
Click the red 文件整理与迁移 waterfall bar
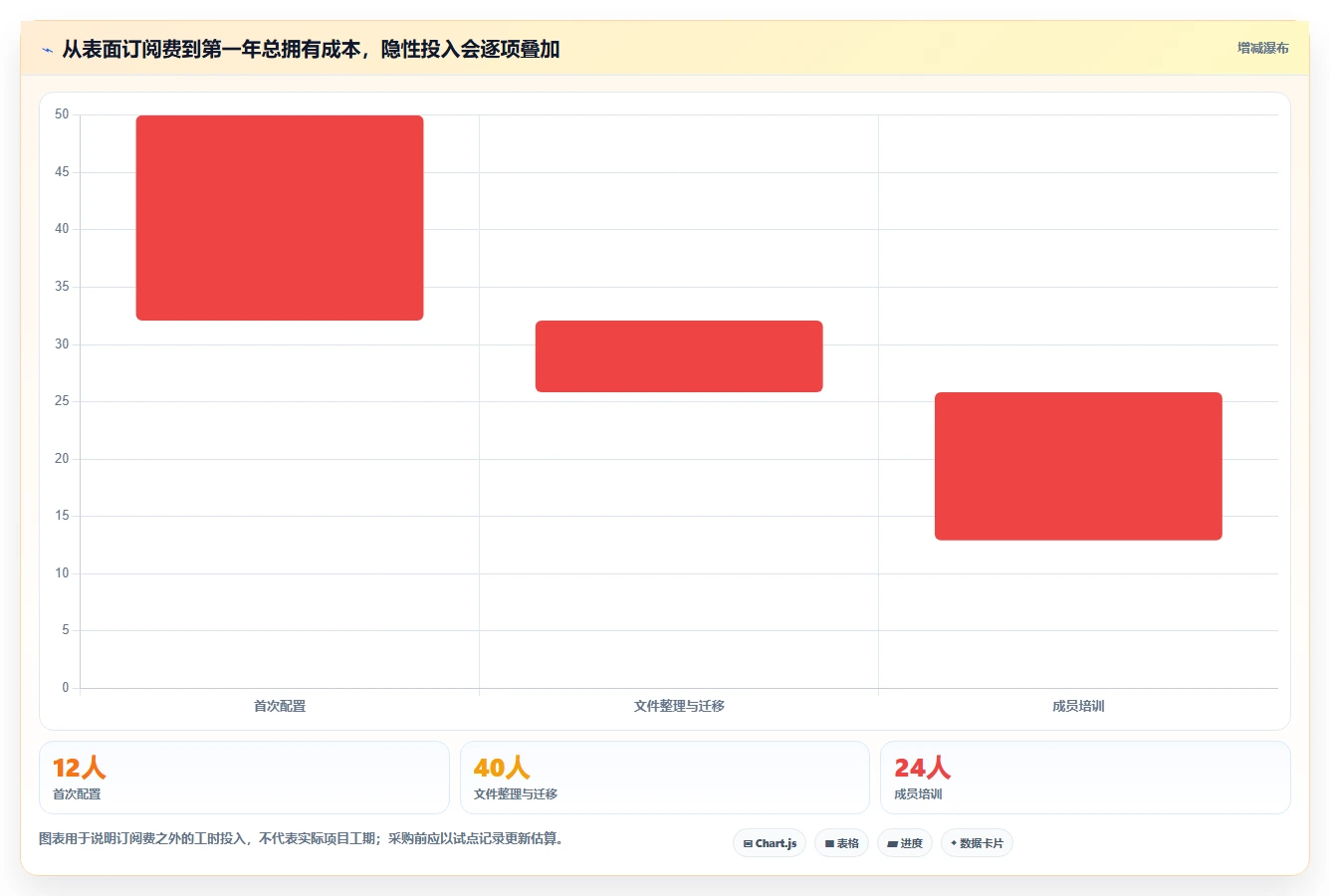pos(679,356)
